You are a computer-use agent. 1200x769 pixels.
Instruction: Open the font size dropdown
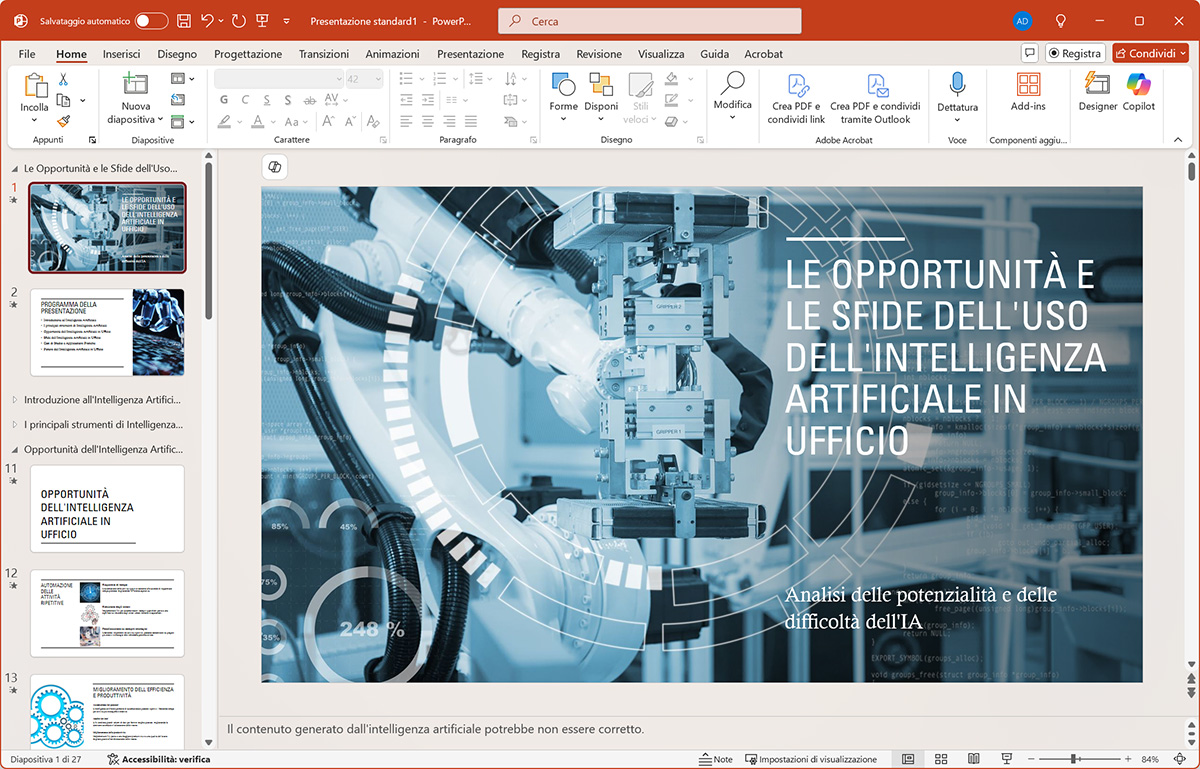[377, 79]
